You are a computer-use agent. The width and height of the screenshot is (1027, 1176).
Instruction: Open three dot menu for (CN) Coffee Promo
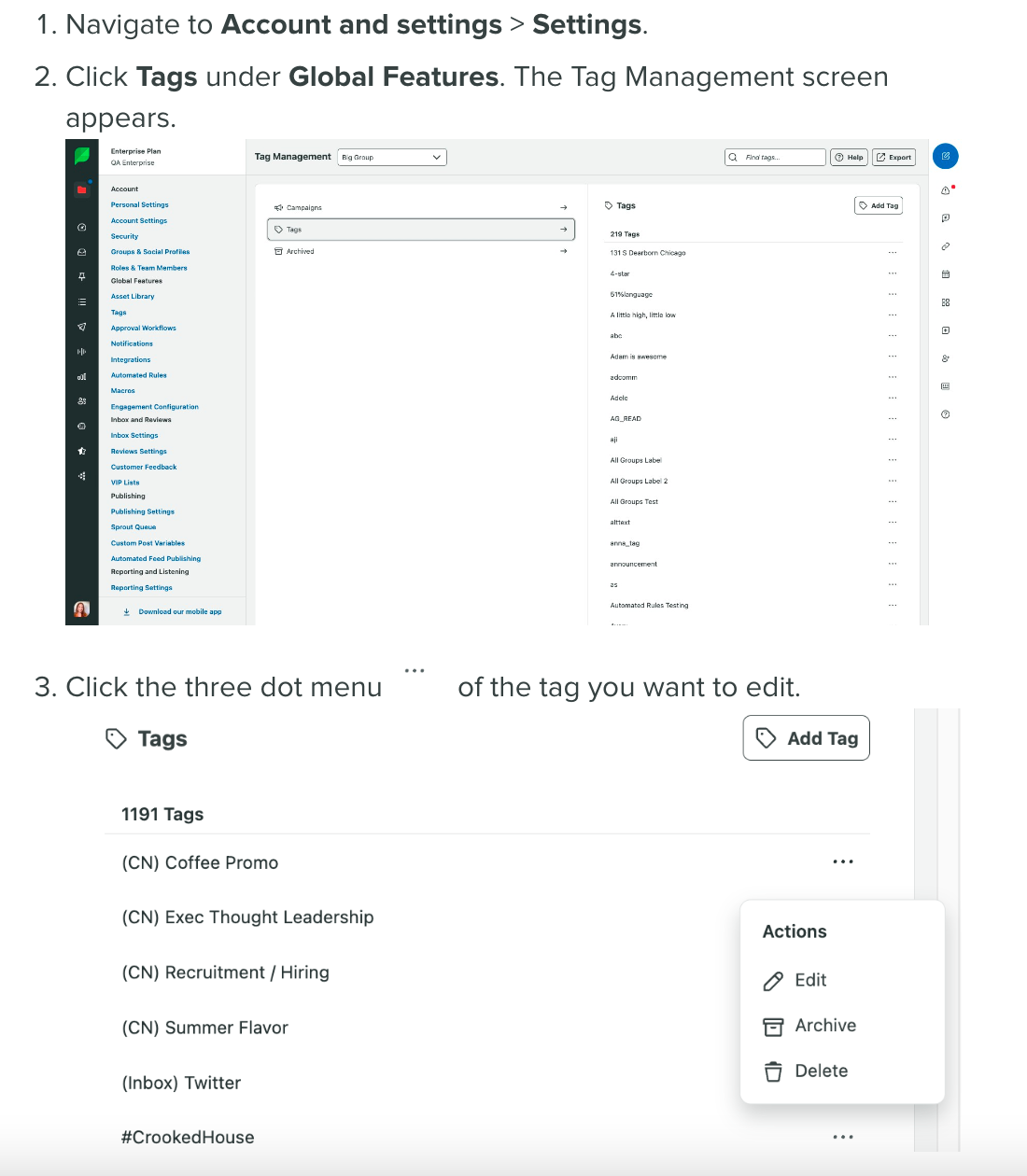tap(842, 862)
